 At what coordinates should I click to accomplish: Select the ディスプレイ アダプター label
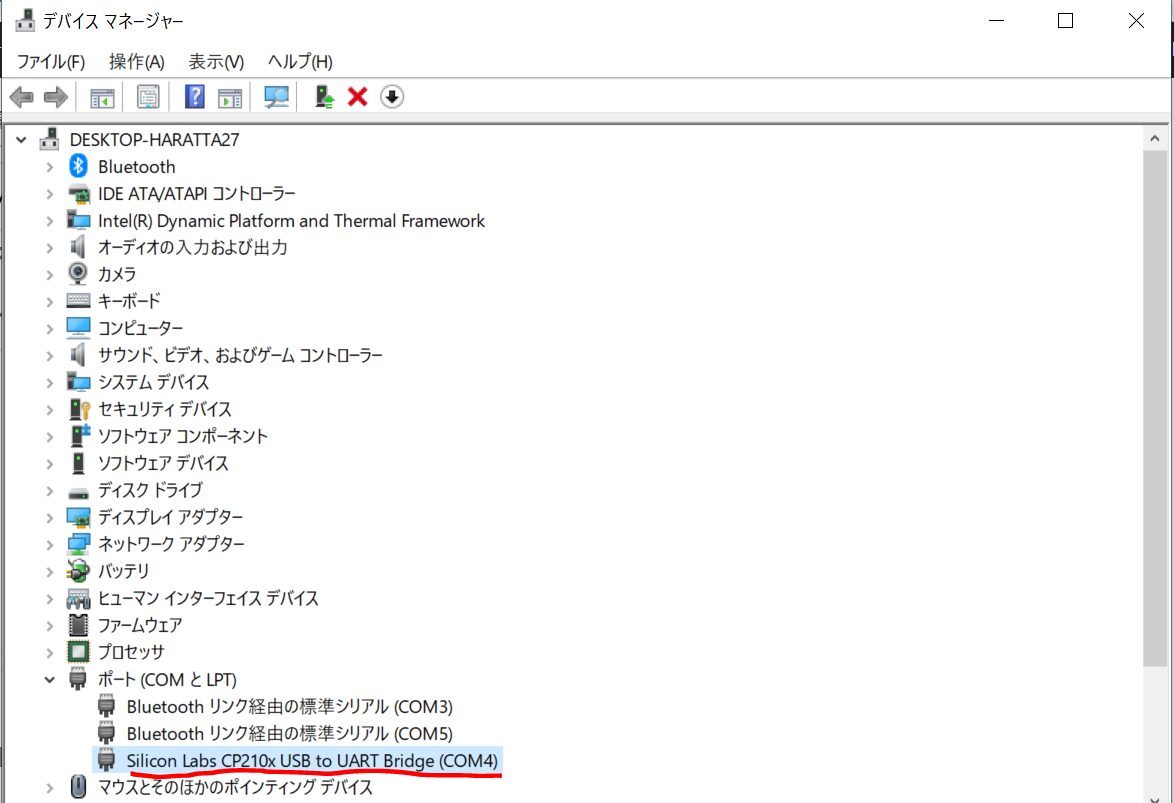(170, 517)
